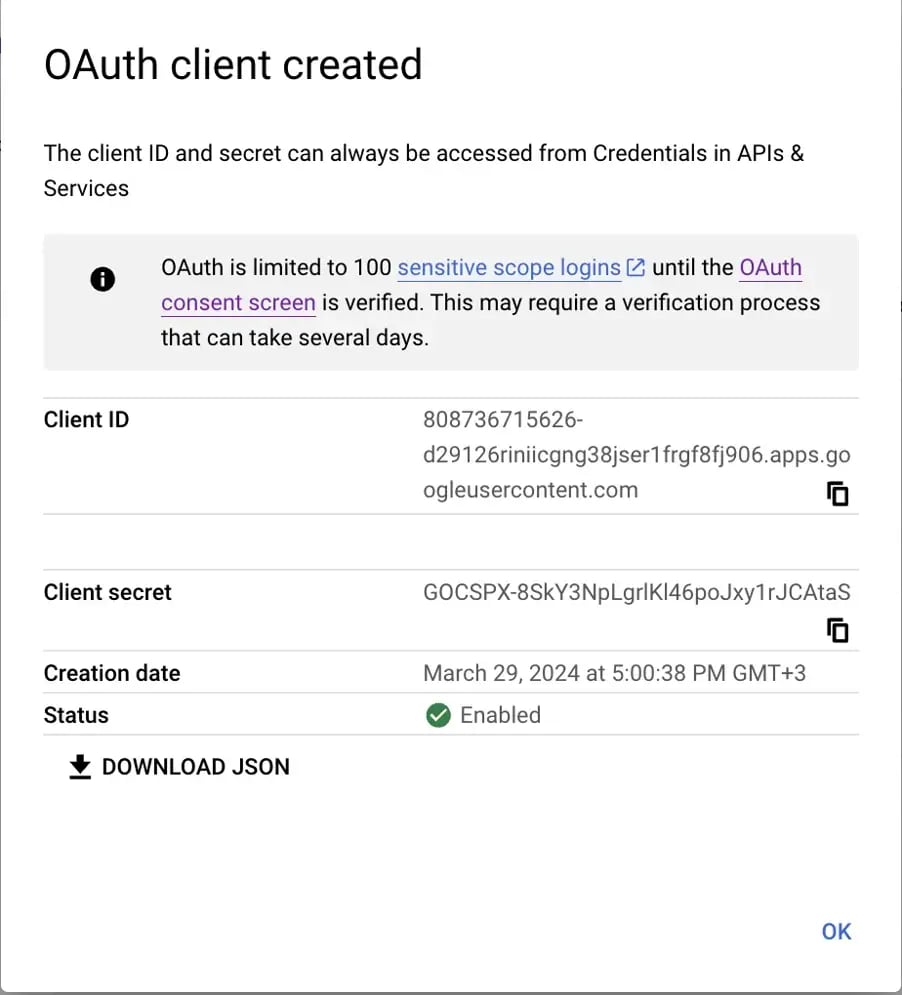This screenshot has height=995, width=902.
Task: Click the March 29, 2024 creation date value
Action: [614, 673]
